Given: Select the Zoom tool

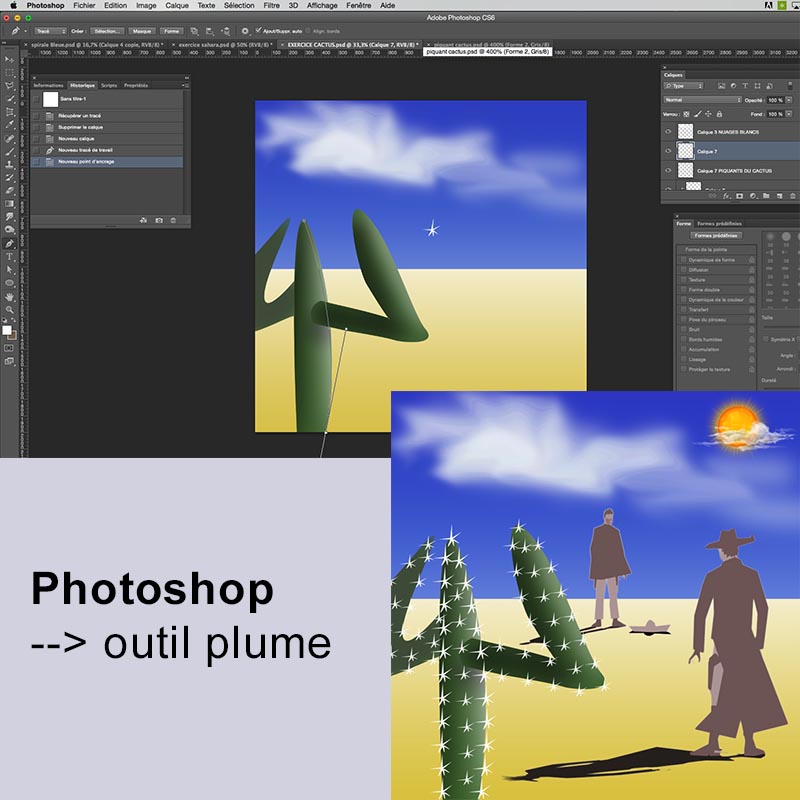Looking at the screenshot, I should point(9,310).
